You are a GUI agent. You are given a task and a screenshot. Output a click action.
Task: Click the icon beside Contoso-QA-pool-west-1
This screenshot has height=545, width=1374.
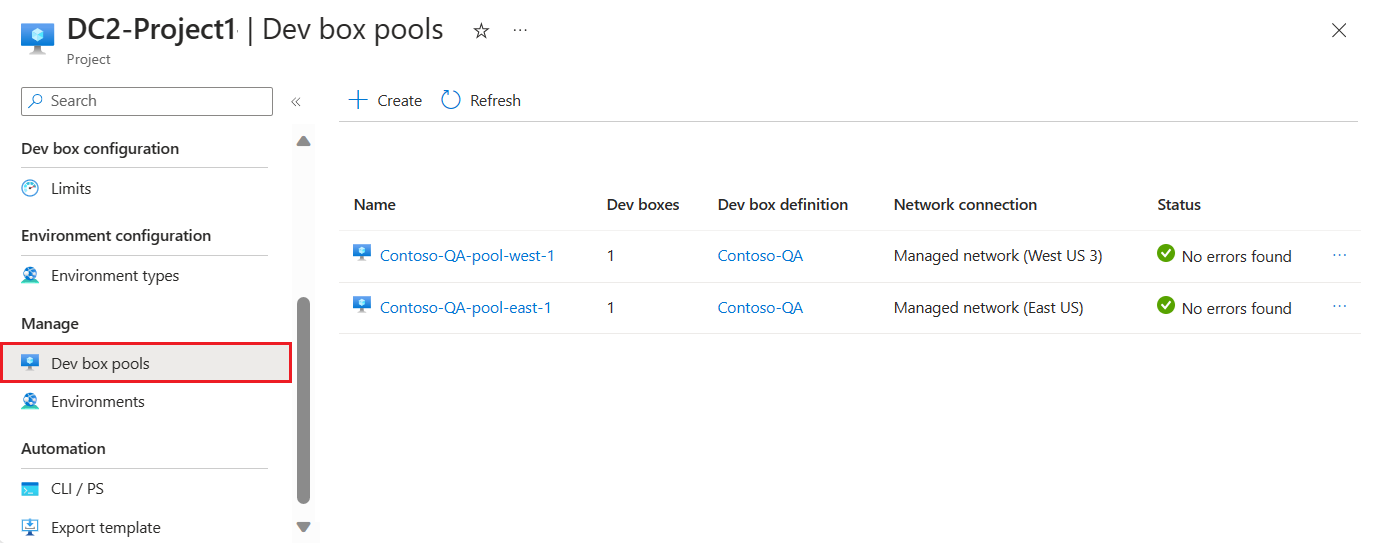click(362, 253)
